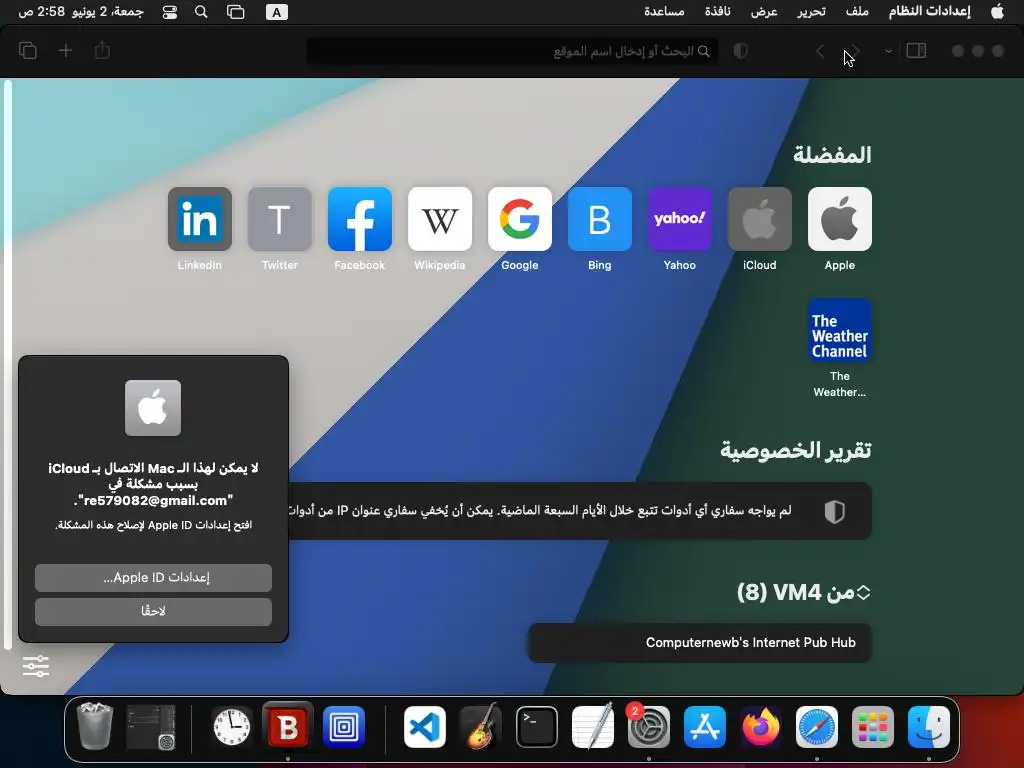Open Finder from the Dock

[929, 727]
